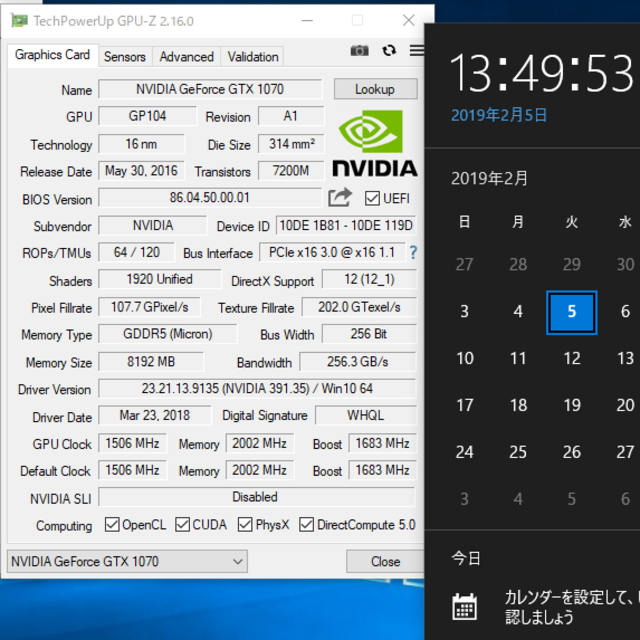This screenshot has width=640, height=640.
Task: Toggle the PhysX checkbox
Action: [245, 524]
